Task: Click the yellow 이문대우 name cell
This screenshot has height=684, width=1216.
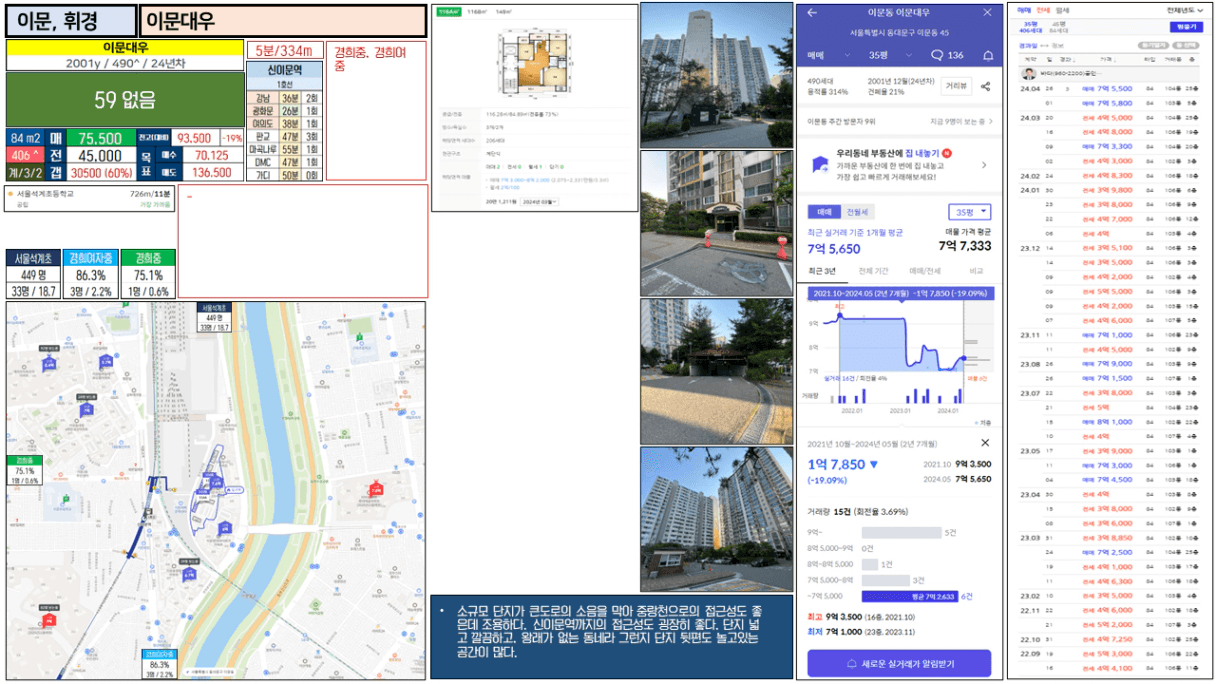Action: [125, 47]
